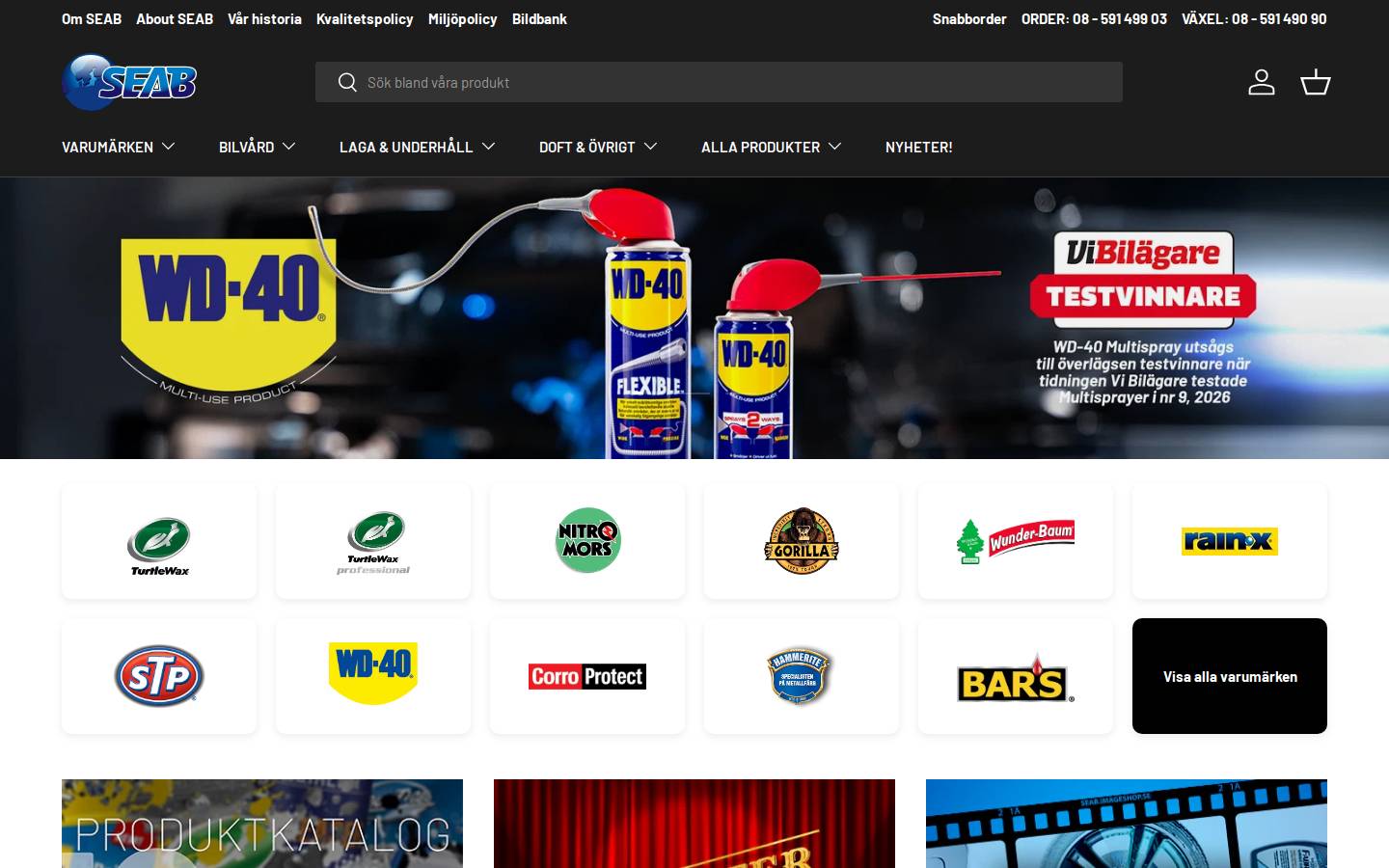
Task: Open the film strip image tile
Action: coord(1127,824)
